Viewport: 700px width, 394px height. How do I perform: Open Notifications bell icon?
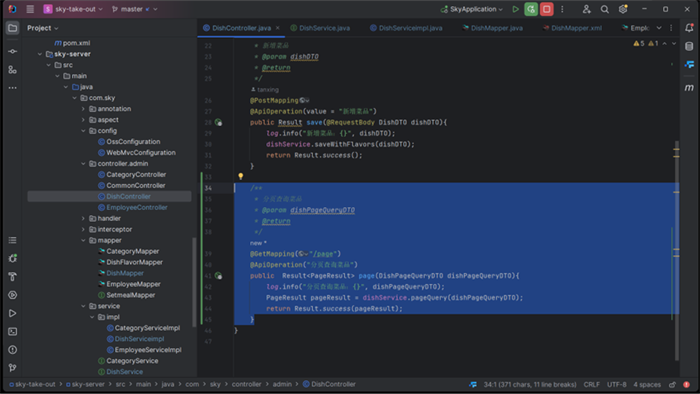[689, 28]
